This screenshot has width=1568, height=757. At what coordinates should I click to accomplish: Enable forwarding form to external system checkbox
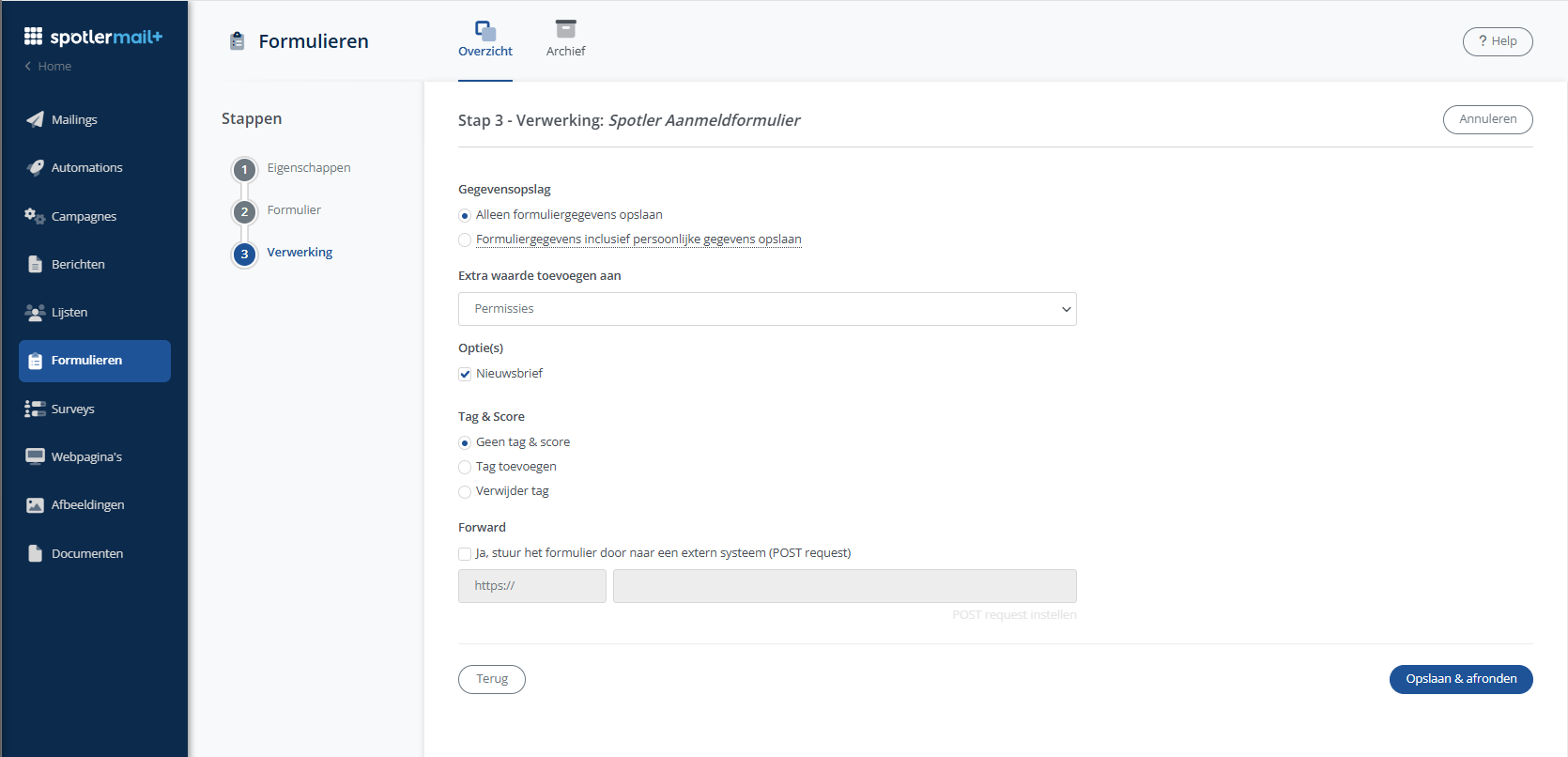pyautogui.click(x=465, y=553)
